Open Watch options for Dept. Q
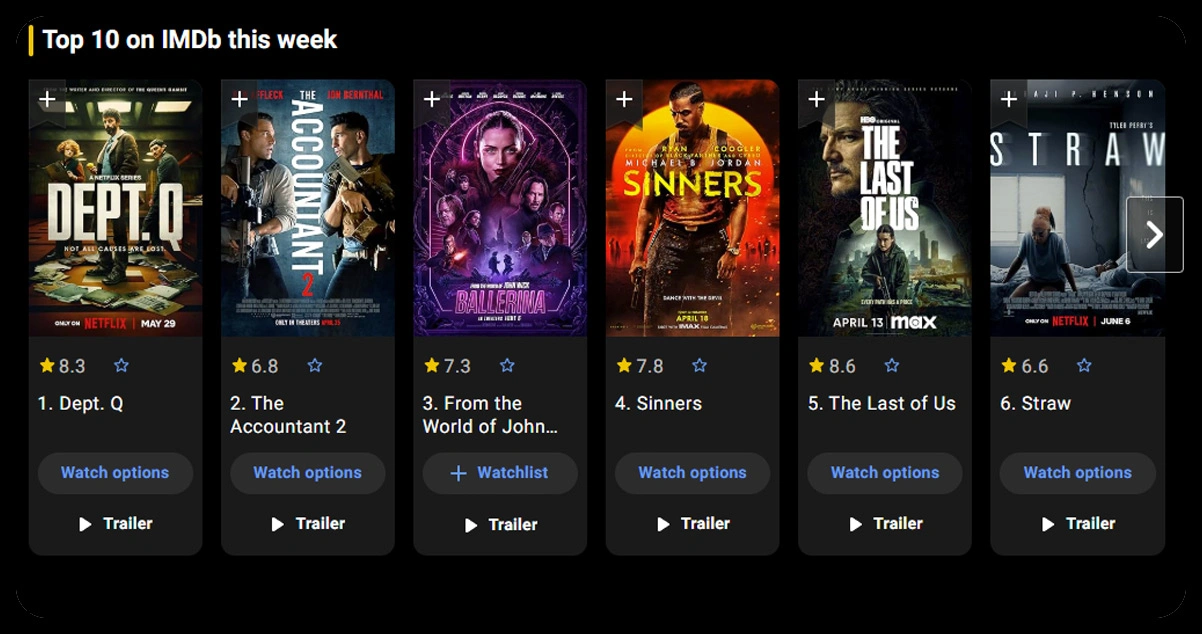Image resolution: width=1202 pixels, height=634 pixels. 115,473
